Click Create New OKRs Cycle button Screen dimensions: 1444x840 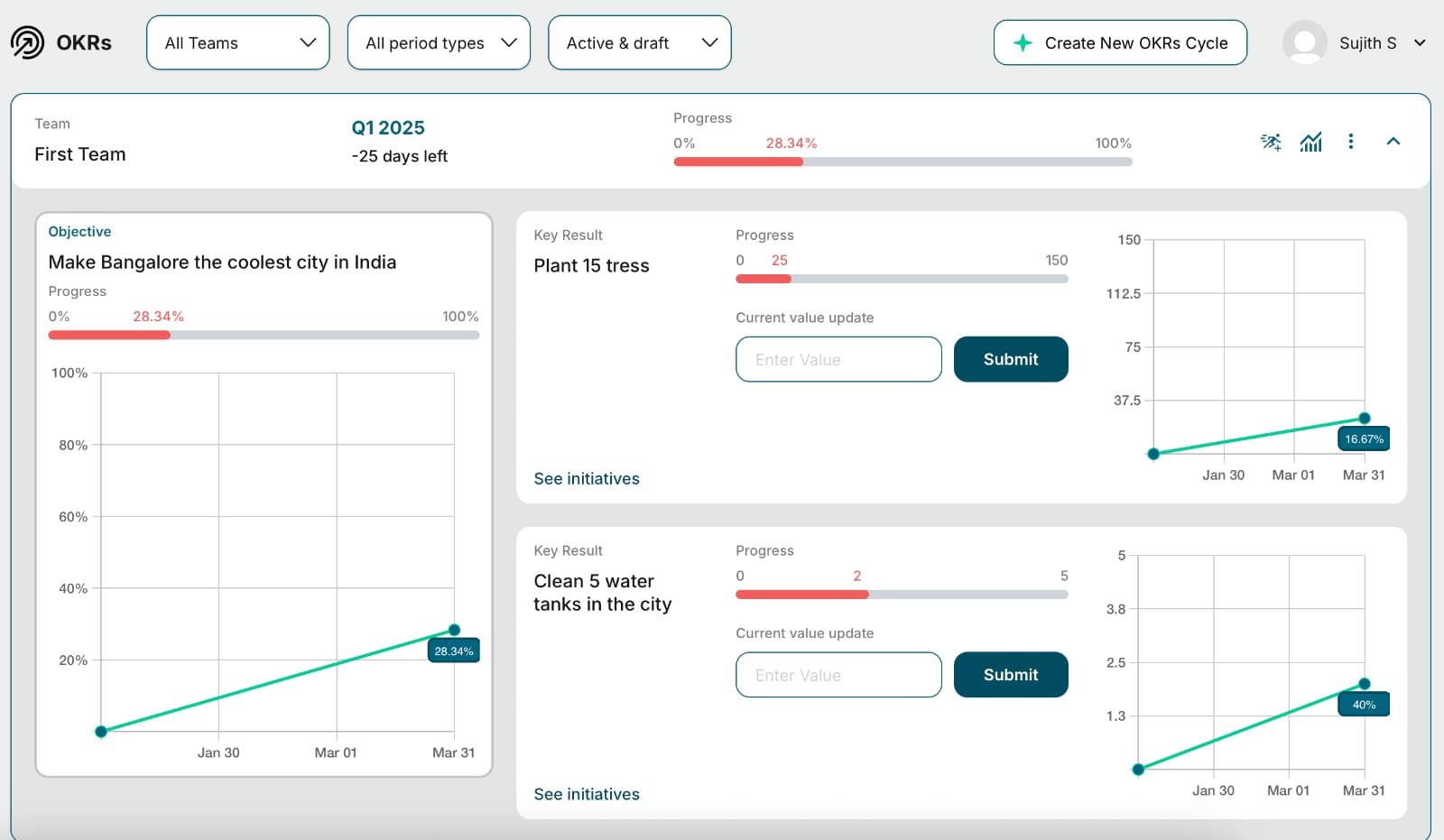click(x=1120, y=42)
